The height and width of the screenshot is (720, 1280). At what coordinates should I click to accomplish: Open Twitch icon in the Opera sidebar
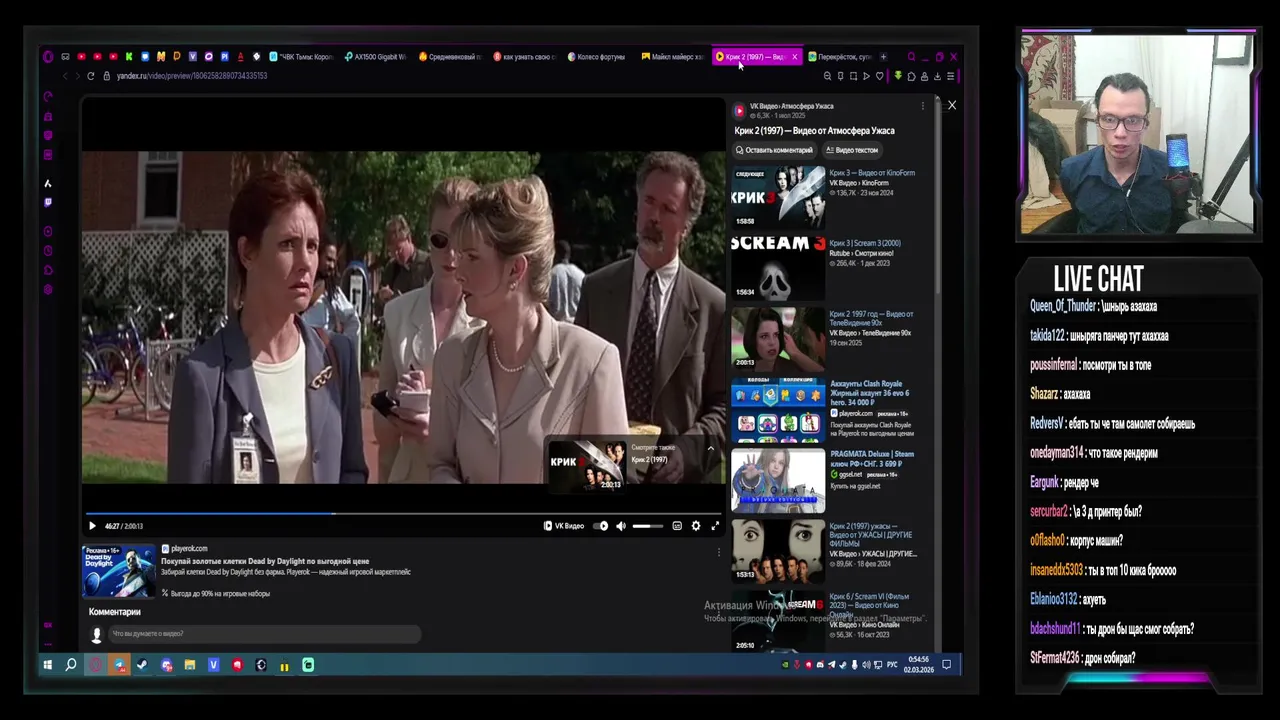48,202
